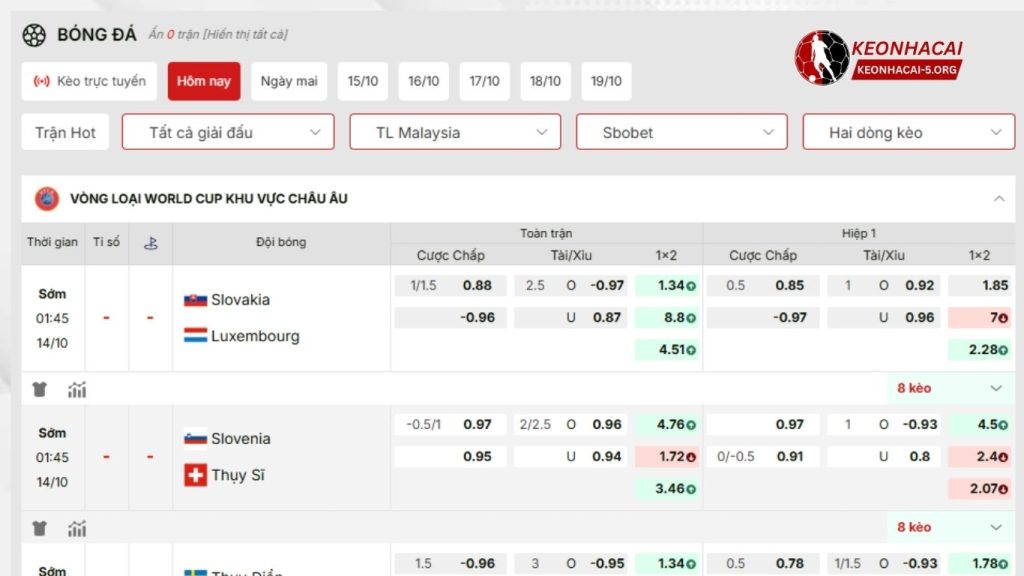Open the TL Malaysia odds format selector
The height and width of the screenshot is (576, 1024).
coord(454,131)
